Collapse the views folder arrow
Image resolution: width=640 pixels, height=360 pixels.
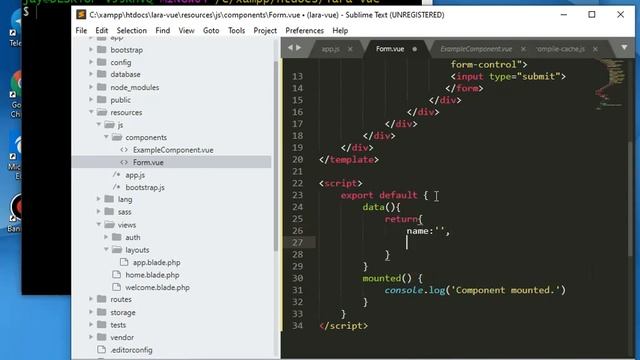pos(99,224)
